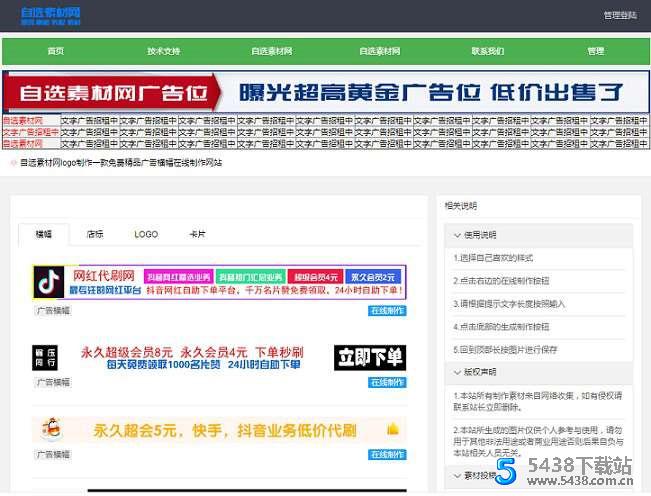651x496 pixels.
Task: Click the copyright notice 1.本站所有制作素材来自网络收集
Action: 538,401
